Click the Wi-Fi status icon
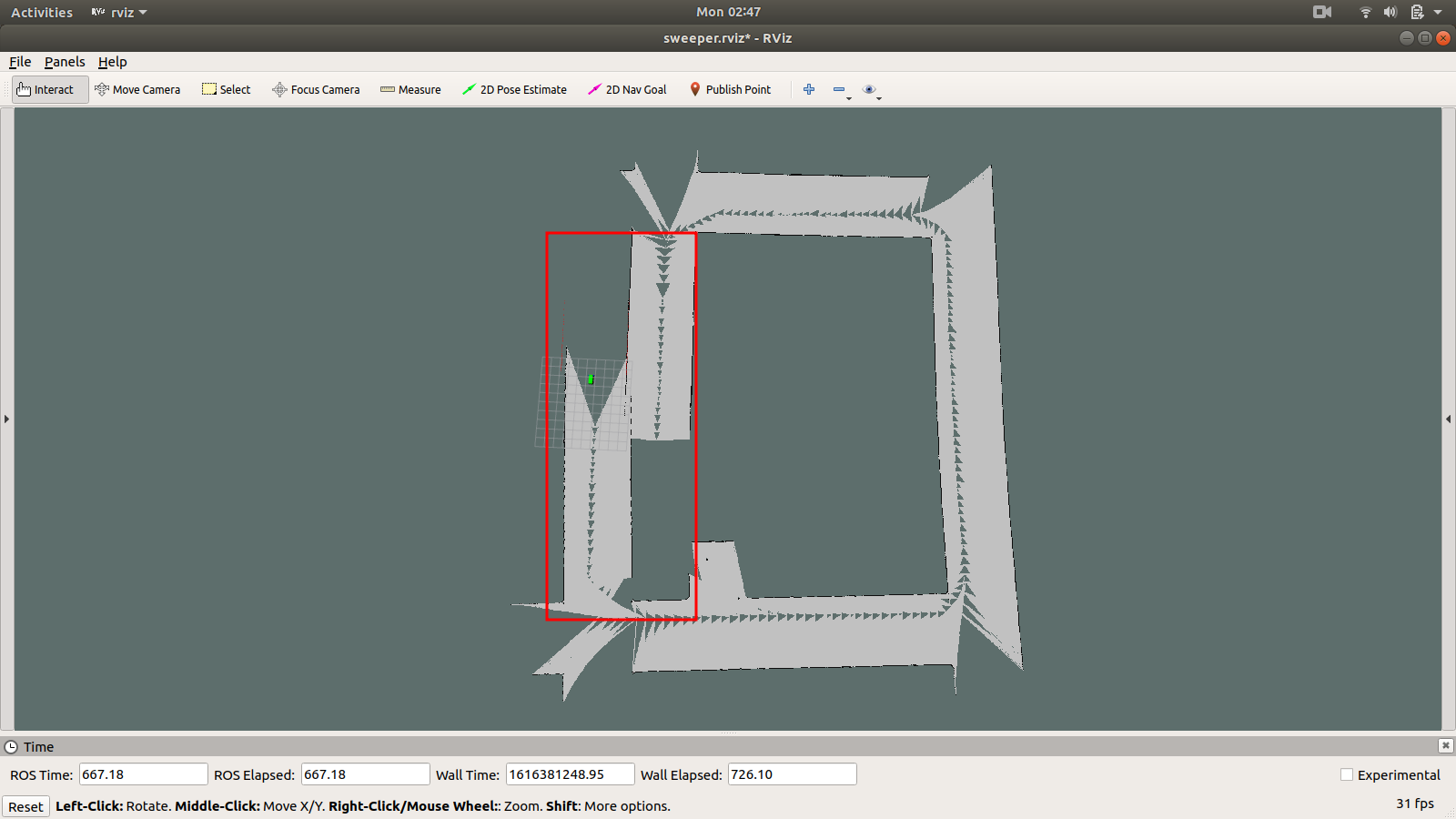This screenshot has height=819, width=1456. (x=1365, y=12)
